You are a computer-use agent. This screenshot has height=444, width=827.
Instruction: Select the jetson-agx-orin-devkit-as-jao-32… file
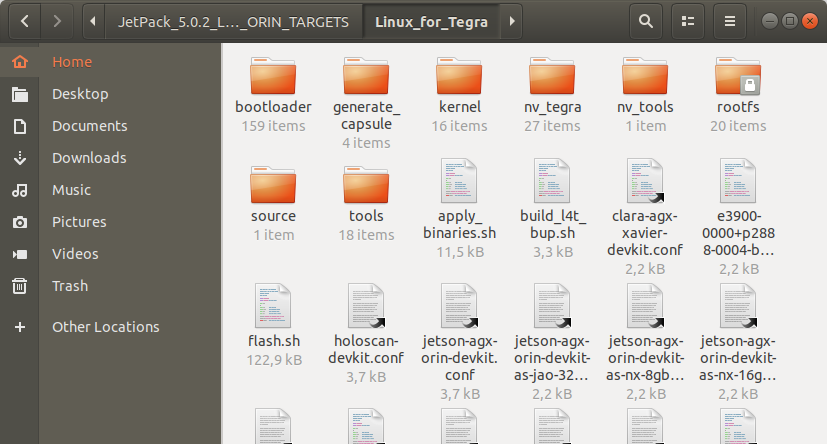552,306
